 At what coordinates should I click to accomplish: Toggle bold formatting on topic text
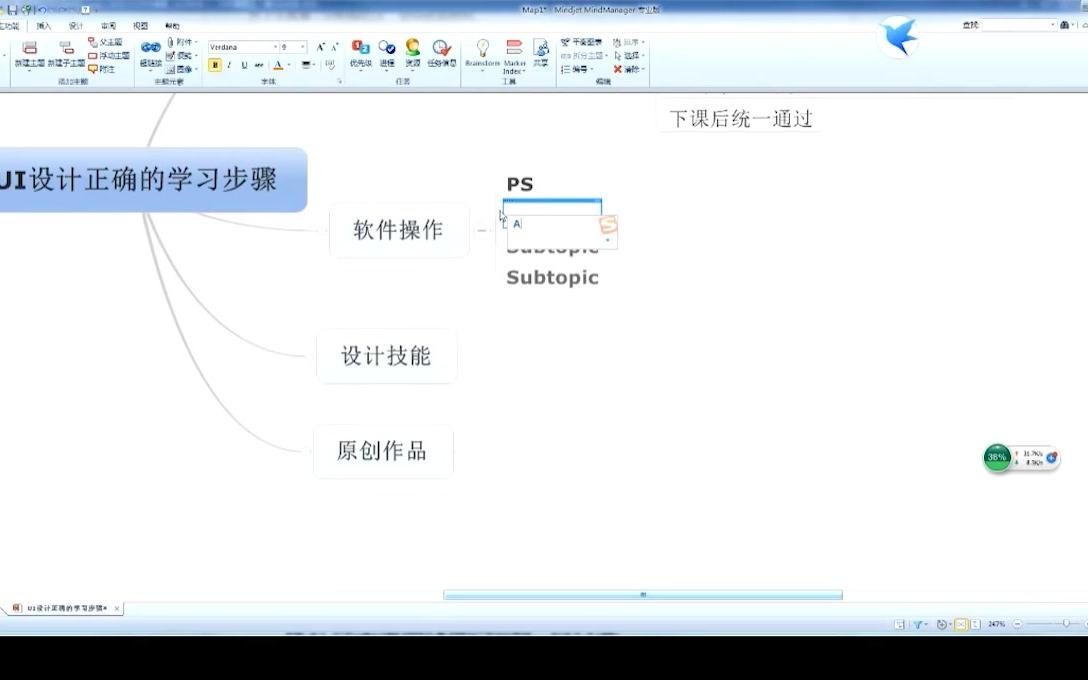tap(214, 63)
